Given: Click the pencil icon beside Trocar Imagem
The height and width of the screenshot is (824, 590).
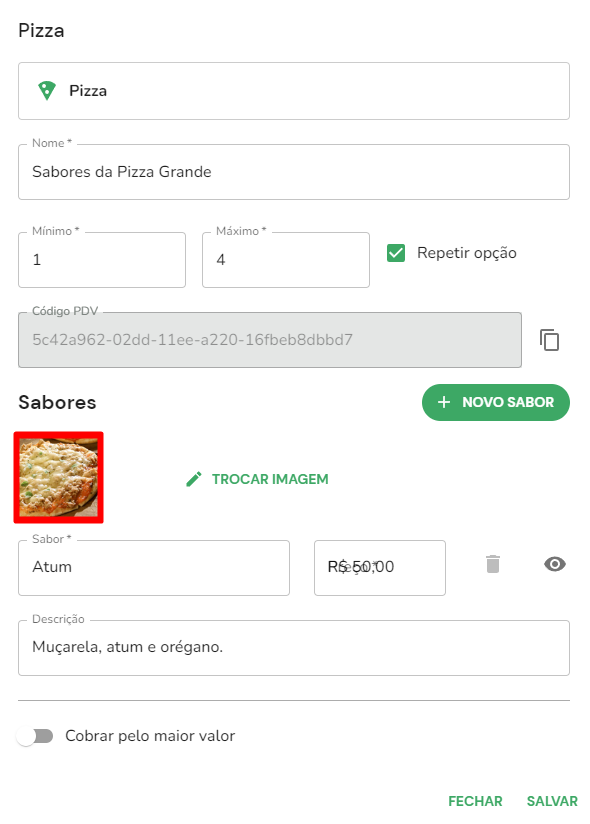Looking at the screenshot, I should 194,479.
